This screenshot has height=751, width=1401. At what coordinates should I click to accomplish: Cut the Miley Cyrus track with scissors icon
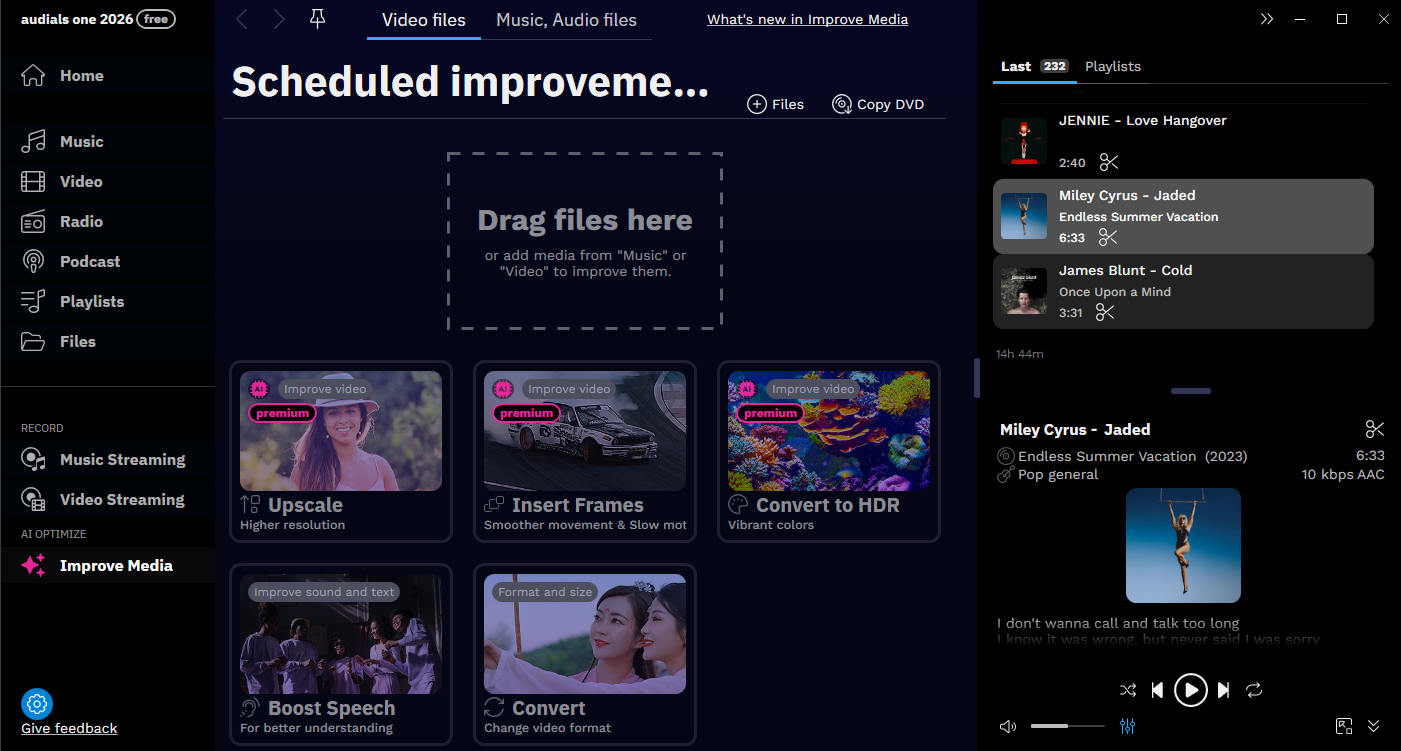[x=1107, y=237]
